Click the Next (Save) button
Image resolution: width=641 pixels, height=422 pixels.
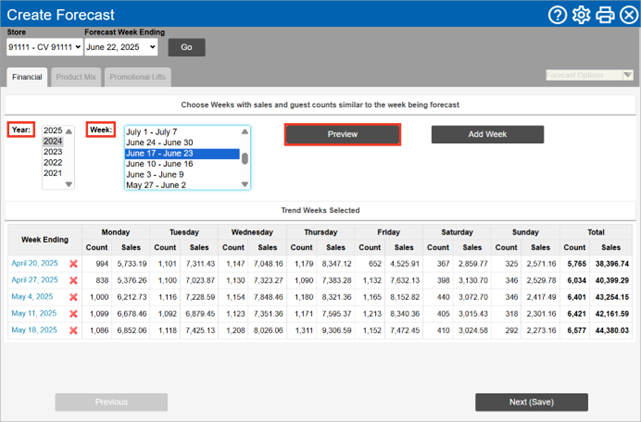coord(531,402)
